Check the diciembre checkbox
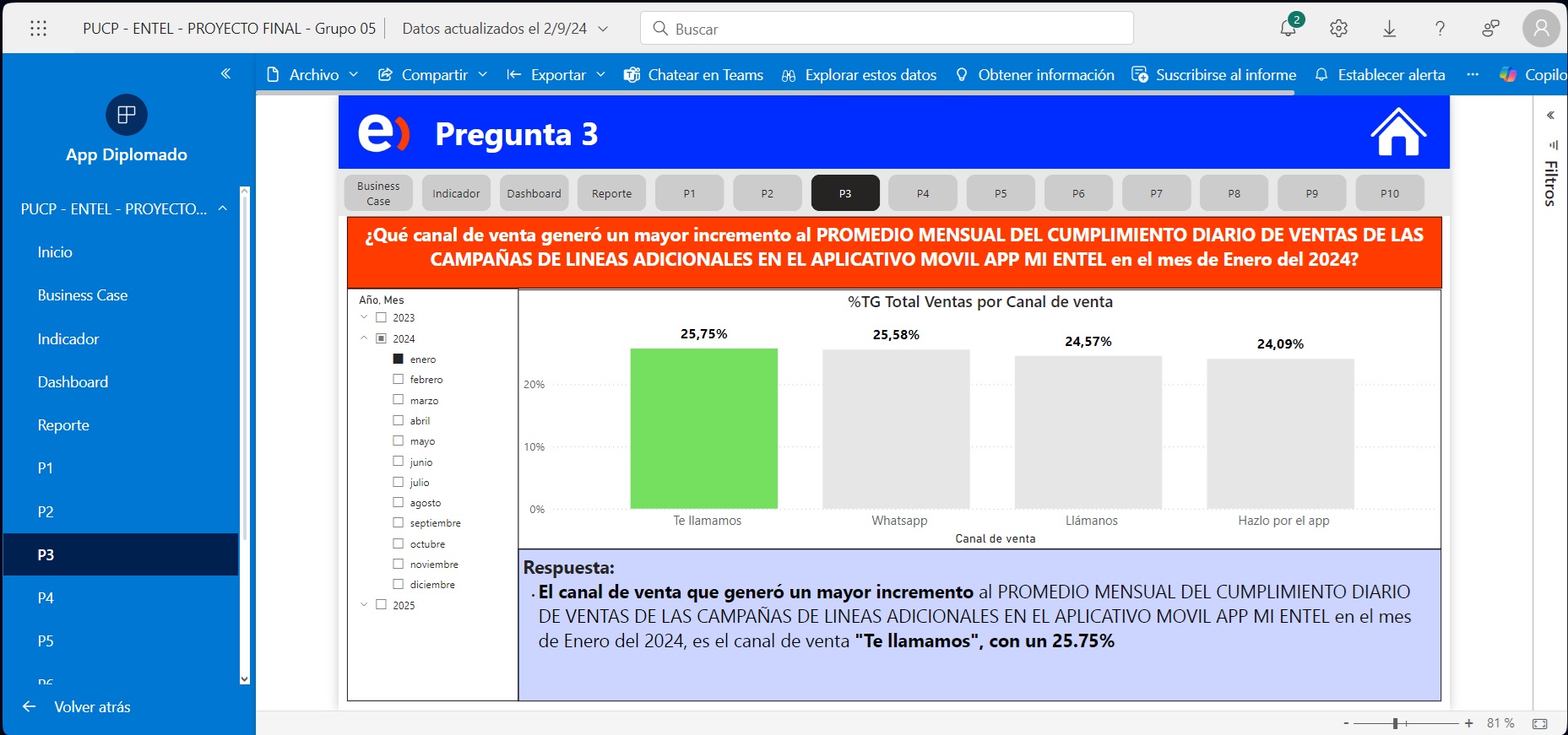The width and height of the screenshot is (1568, 735). (x=398, y=584)
